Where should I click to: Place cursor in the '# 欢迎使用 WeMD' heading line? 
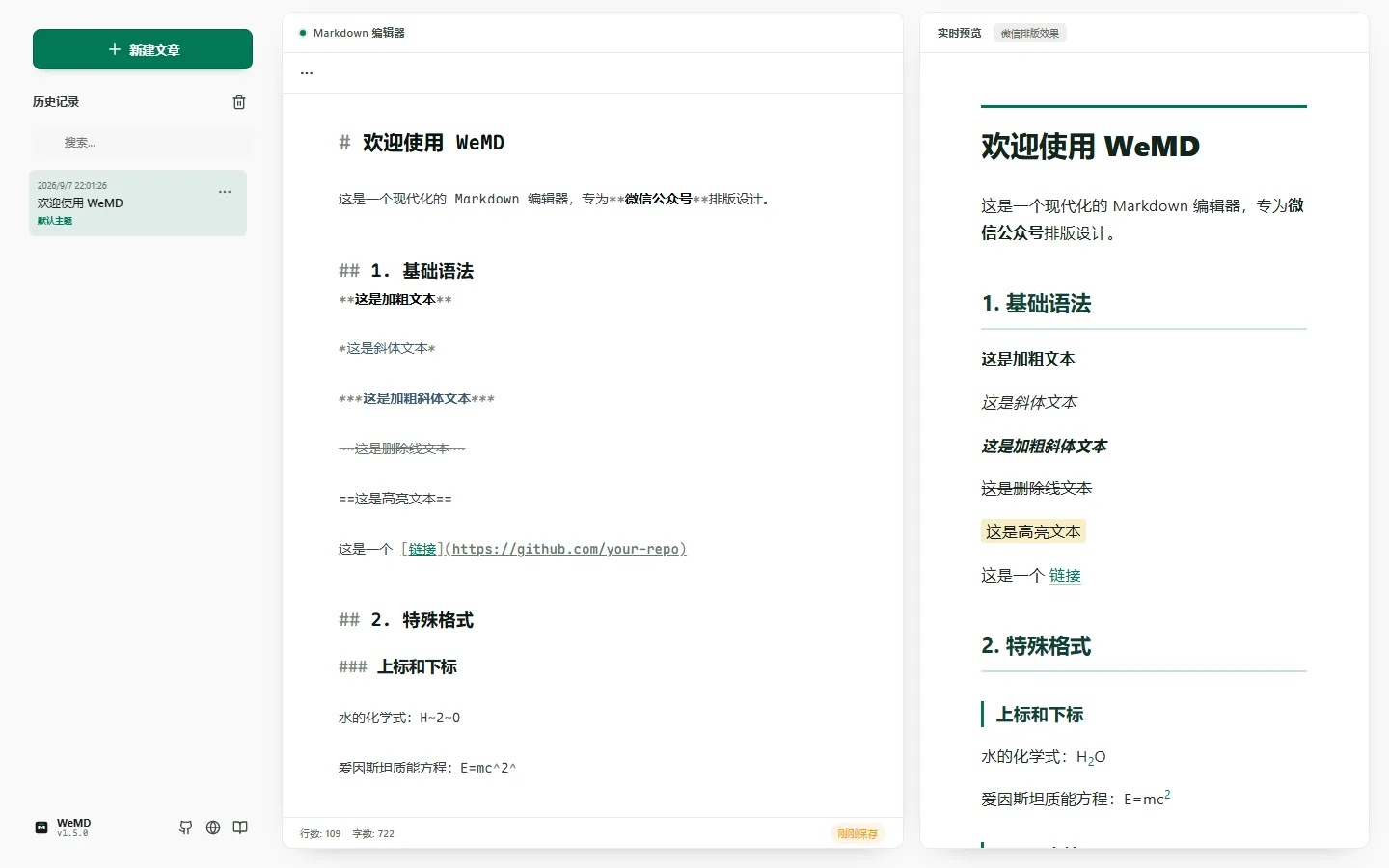tap(422, 143)
